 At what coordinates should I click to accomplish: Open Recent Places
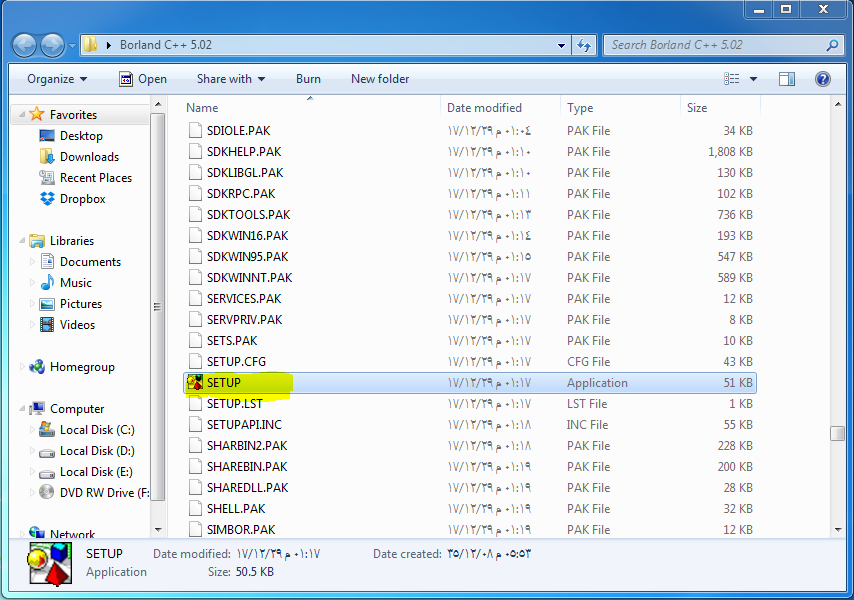tap(96, 178)
